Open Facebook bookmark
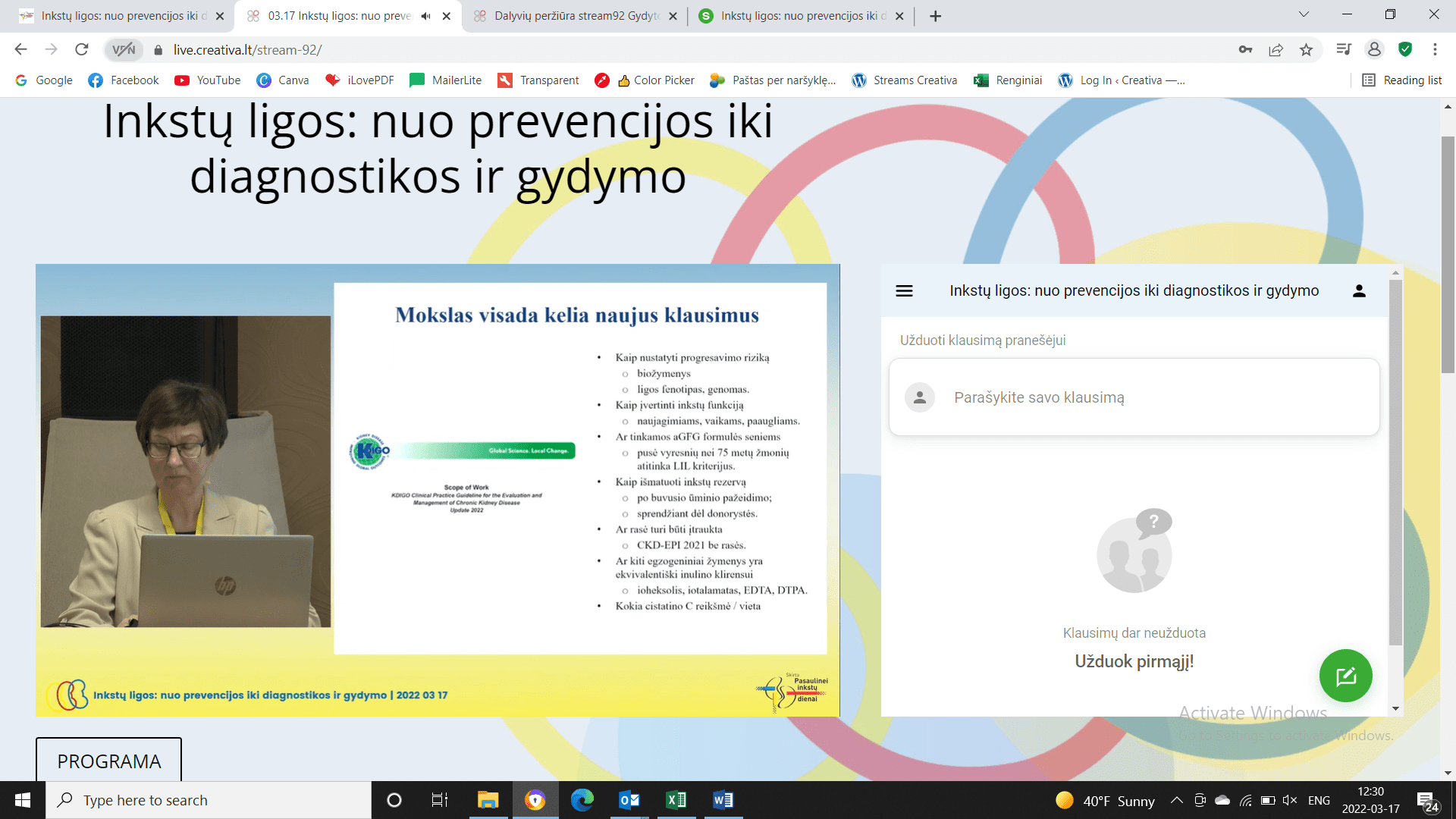The width and height of the screenshot is (1456, 819). click(x=124, y=80)
